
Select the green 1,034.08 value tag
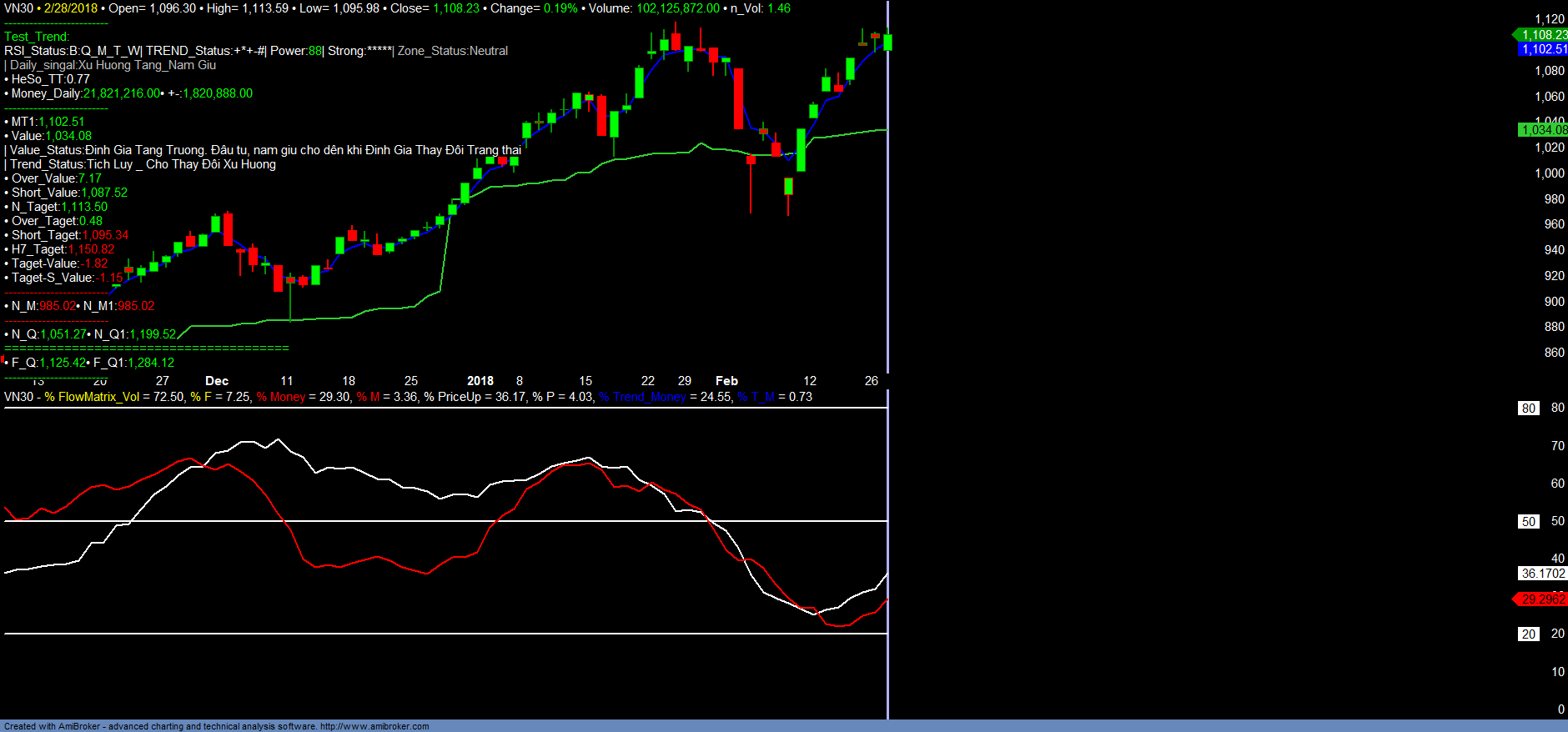1543,129
